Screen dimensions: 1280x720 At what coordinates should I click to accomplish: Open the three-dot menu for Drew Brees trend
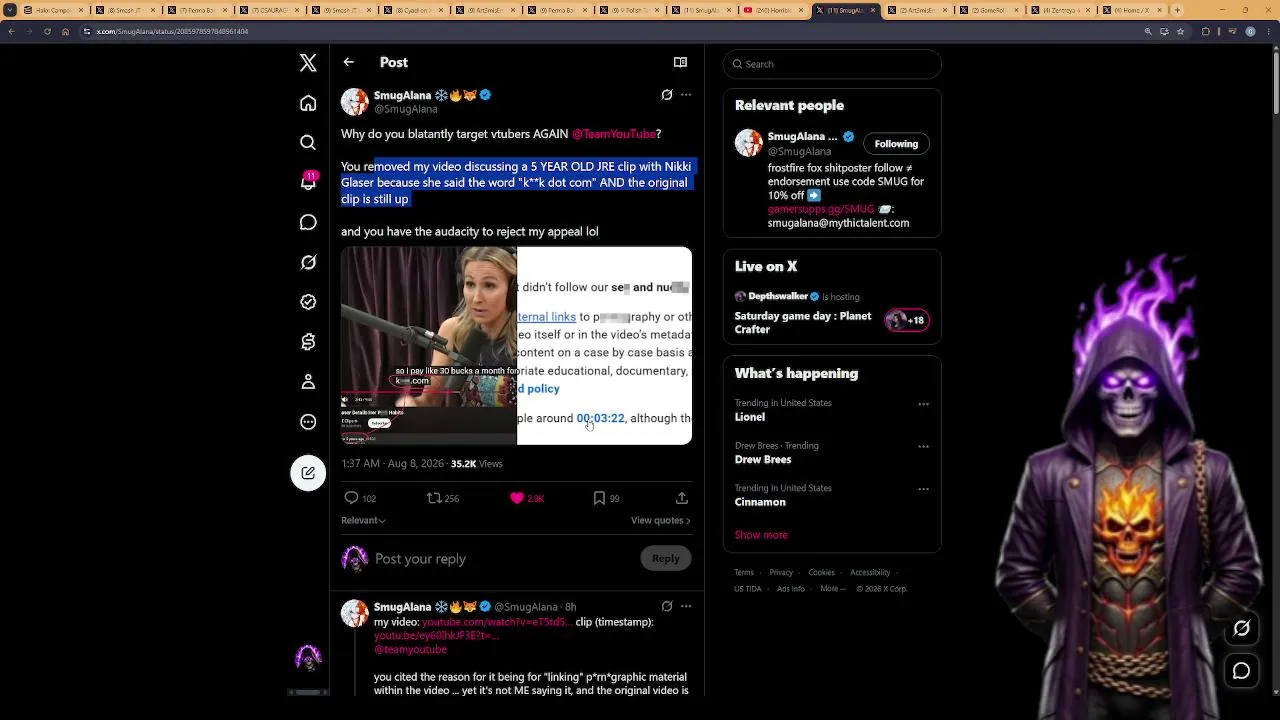point(923,446)
